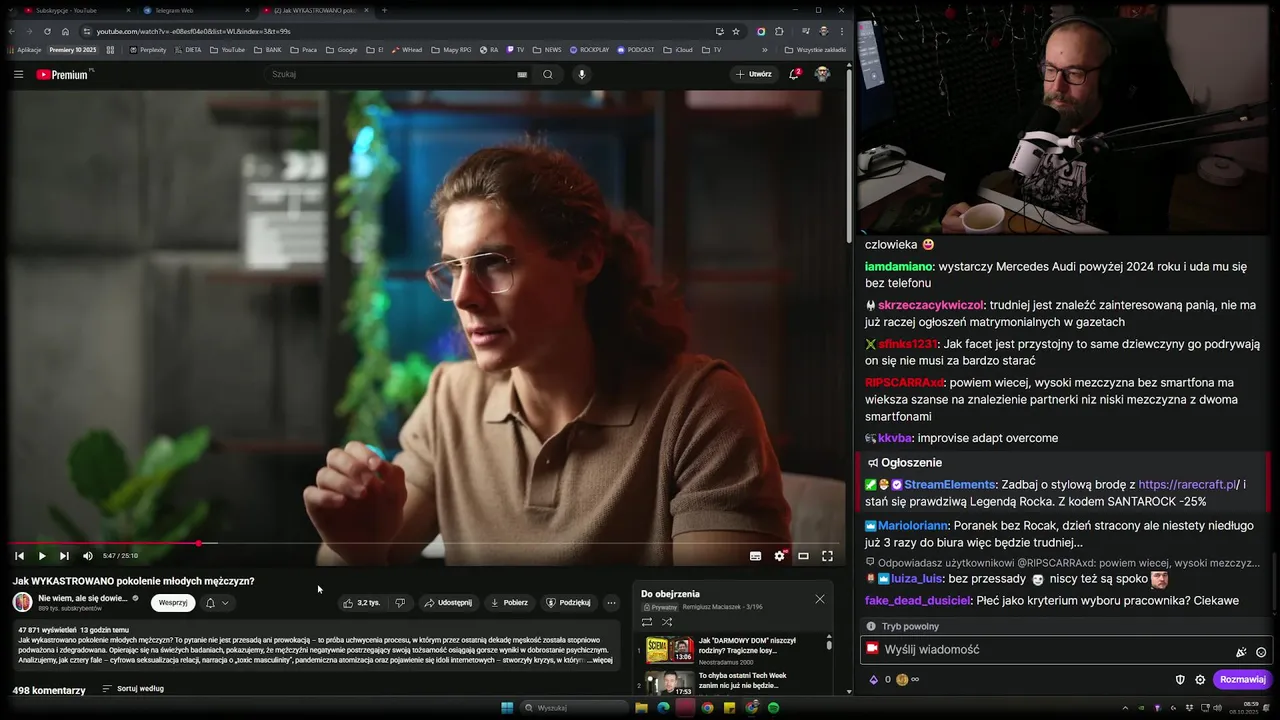Enter fullscreen mode
This screenshot has height=720, width=1280.
click(x=827, y=556)
